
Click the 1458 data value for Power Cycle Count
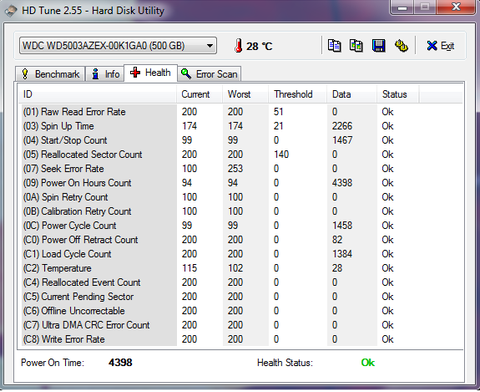(342, 226)
